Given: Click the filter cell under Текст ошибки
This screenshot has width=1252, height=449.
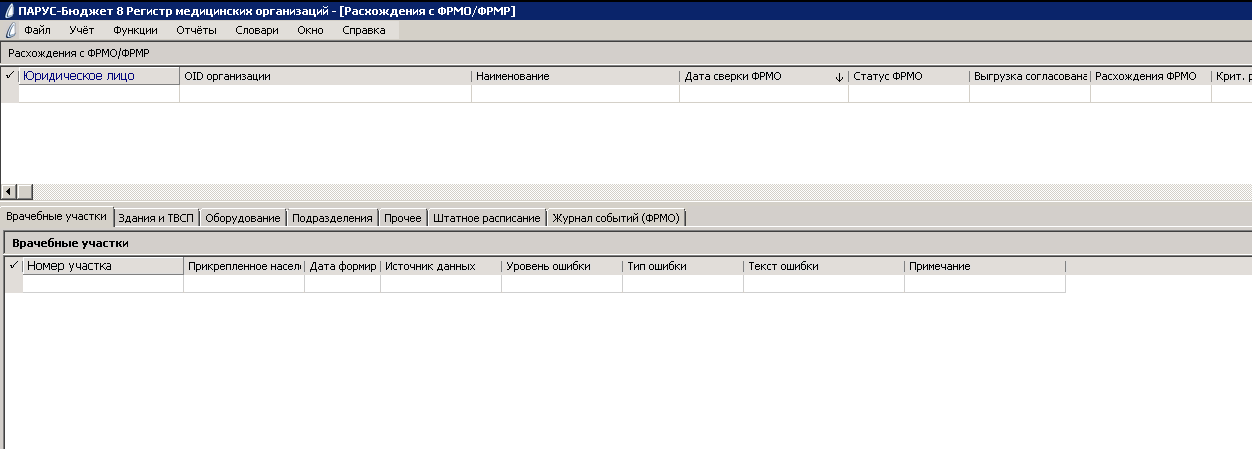Looking at the screenshot, I should (x=823, y=284).
